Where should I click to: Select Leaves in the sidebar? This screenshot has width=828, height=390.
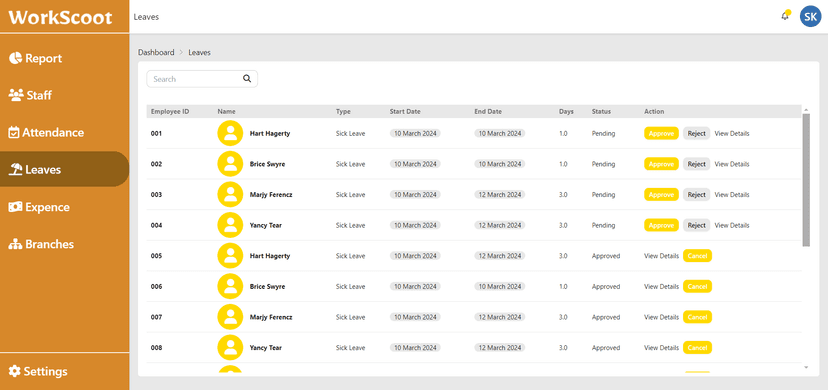coord(64,169)
